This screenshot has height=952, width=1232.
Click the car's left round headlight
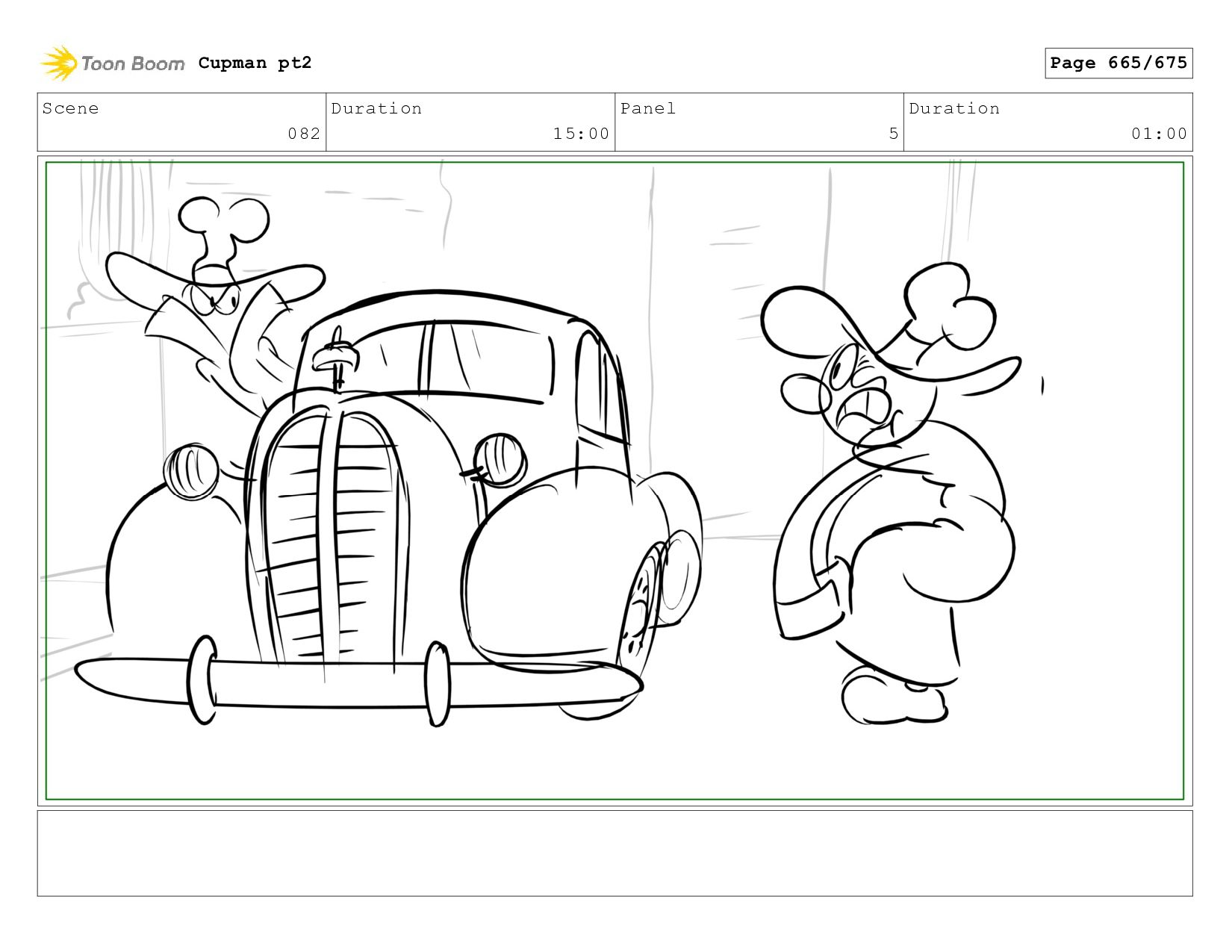click(x=191, y=470)
